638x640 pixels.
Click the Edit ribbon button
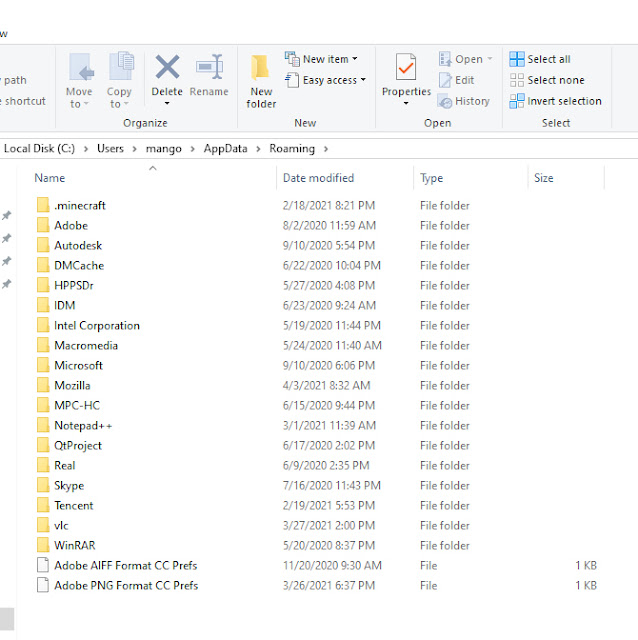coord(456,80)
